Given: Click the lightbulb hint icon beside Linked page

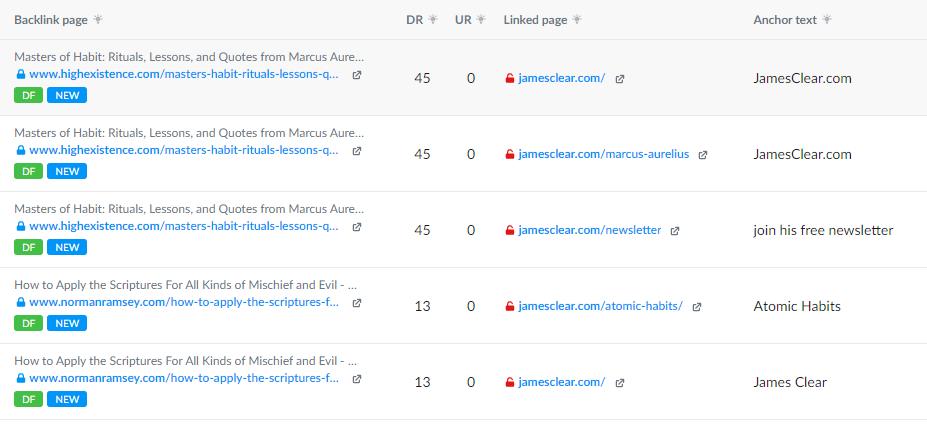Looking at the screenshot, I should 577,20.
